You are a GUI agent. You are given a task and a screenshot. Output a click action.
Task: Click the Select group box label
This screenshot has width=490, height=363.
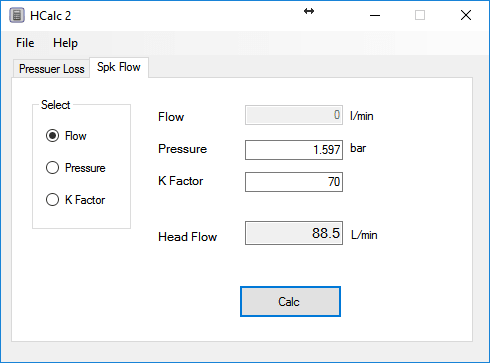(x=55, y=105)
